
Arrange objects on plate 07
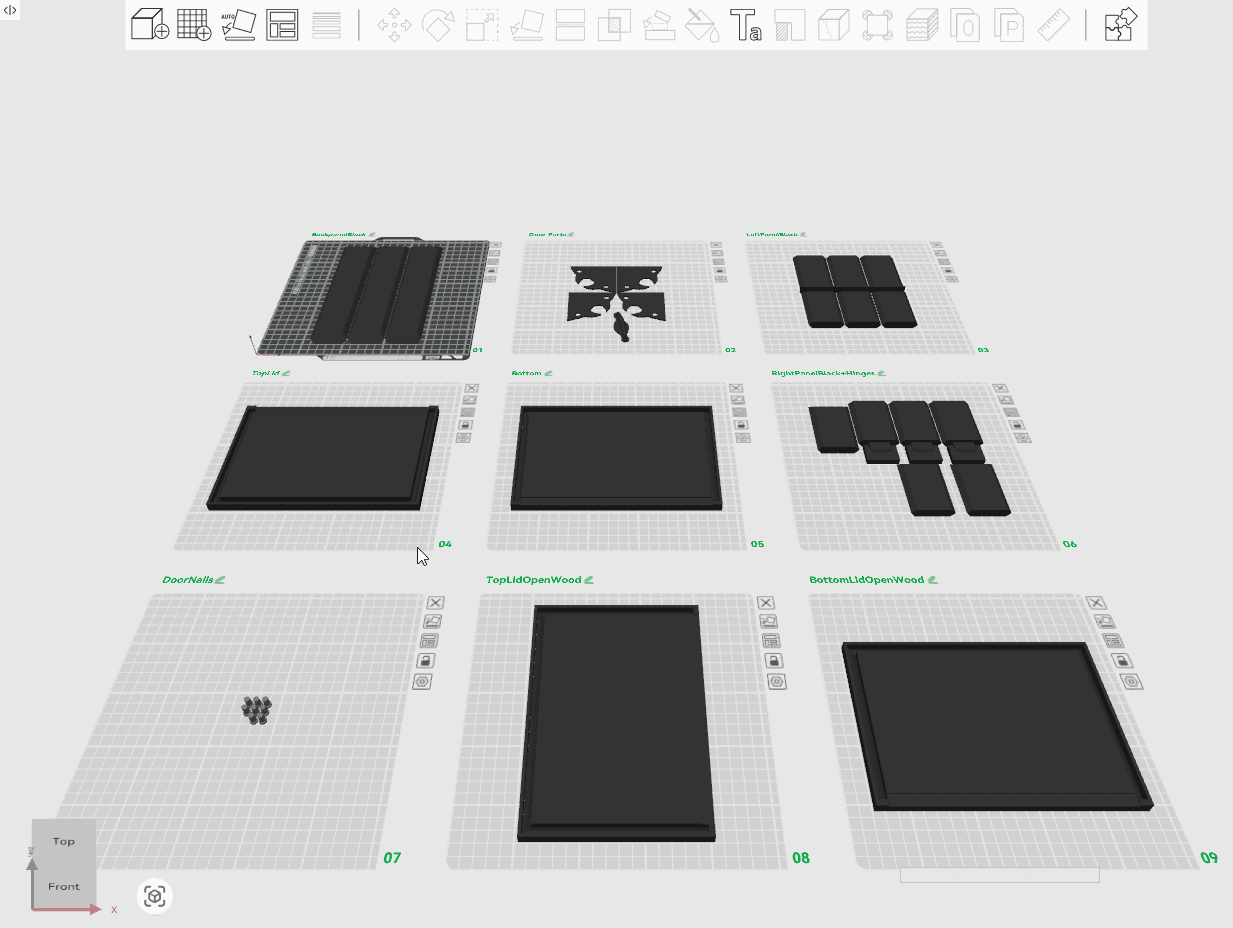[x=429, y=641]
